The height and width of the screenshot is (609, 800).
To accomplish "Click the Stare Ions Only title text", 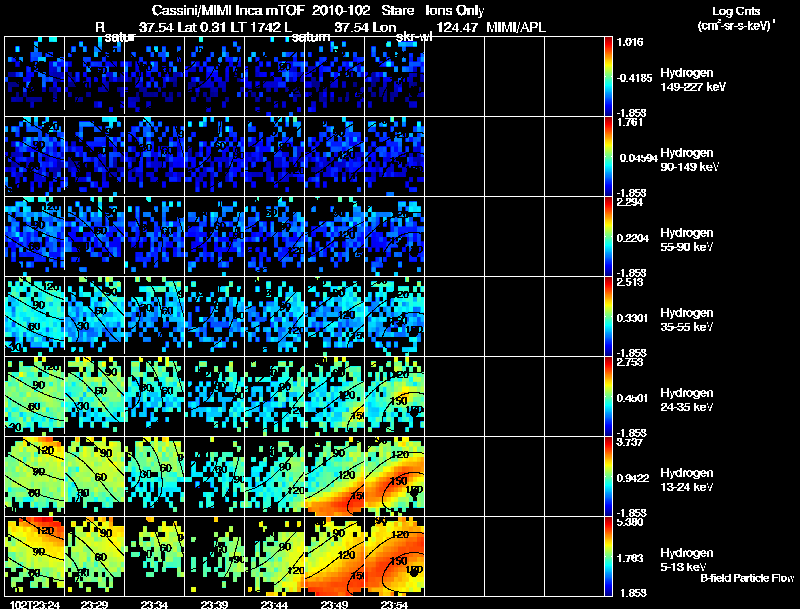I will tap(433, 11).
